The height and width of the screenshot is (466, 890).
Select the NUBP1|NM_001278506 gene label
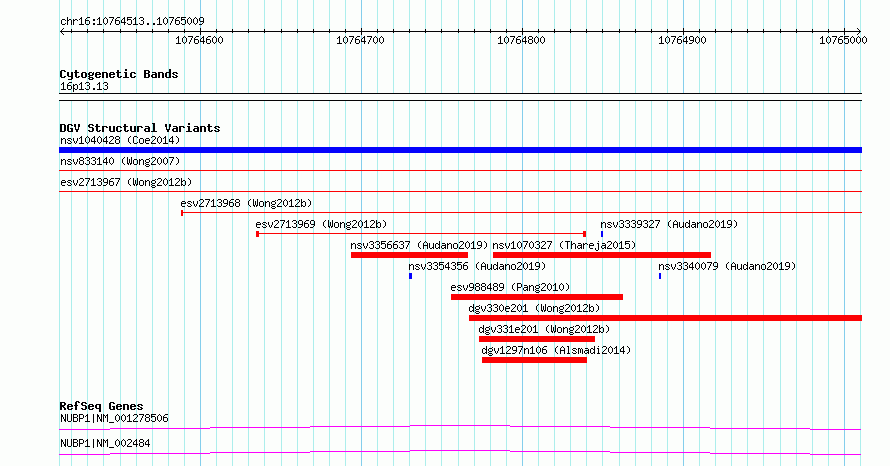coord(114,418)
